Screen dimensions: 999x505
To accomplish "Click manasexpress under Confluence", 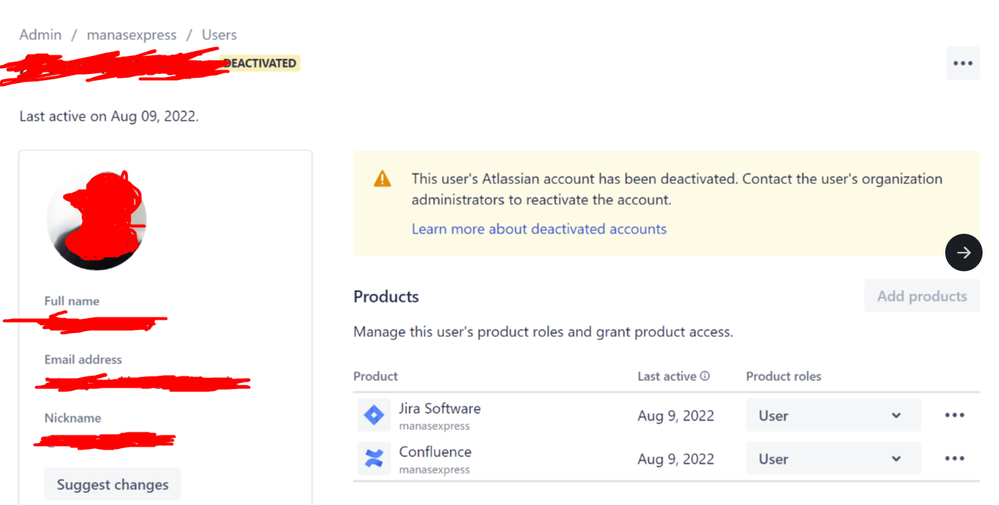I will point(435,470).
